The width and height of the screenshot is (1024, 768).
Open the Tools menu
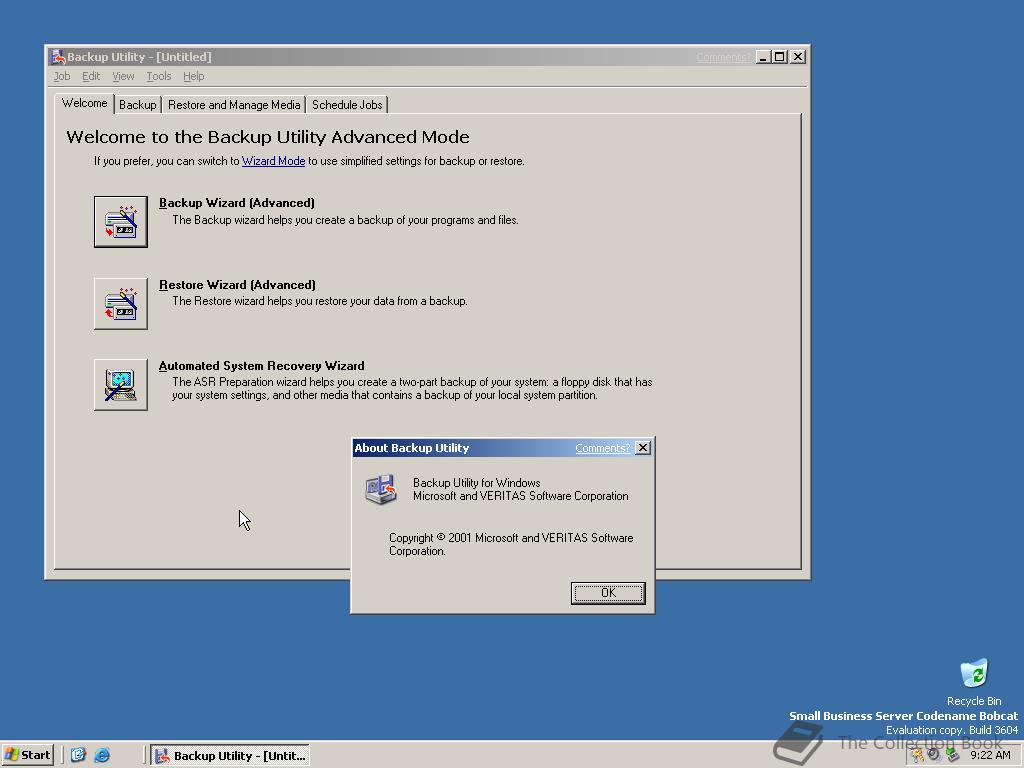(159, 76)
